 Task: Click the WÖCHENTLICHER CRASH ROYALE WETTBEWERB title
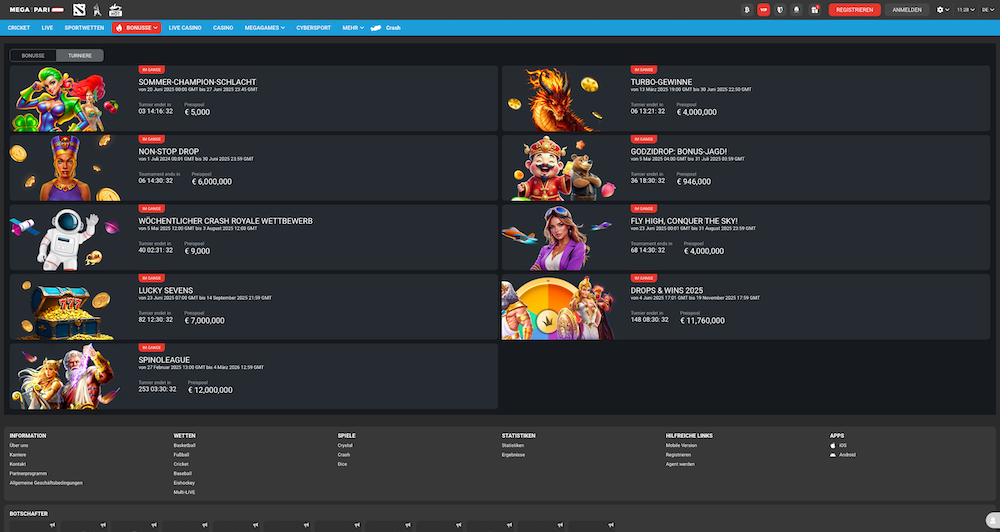(226, 221)
